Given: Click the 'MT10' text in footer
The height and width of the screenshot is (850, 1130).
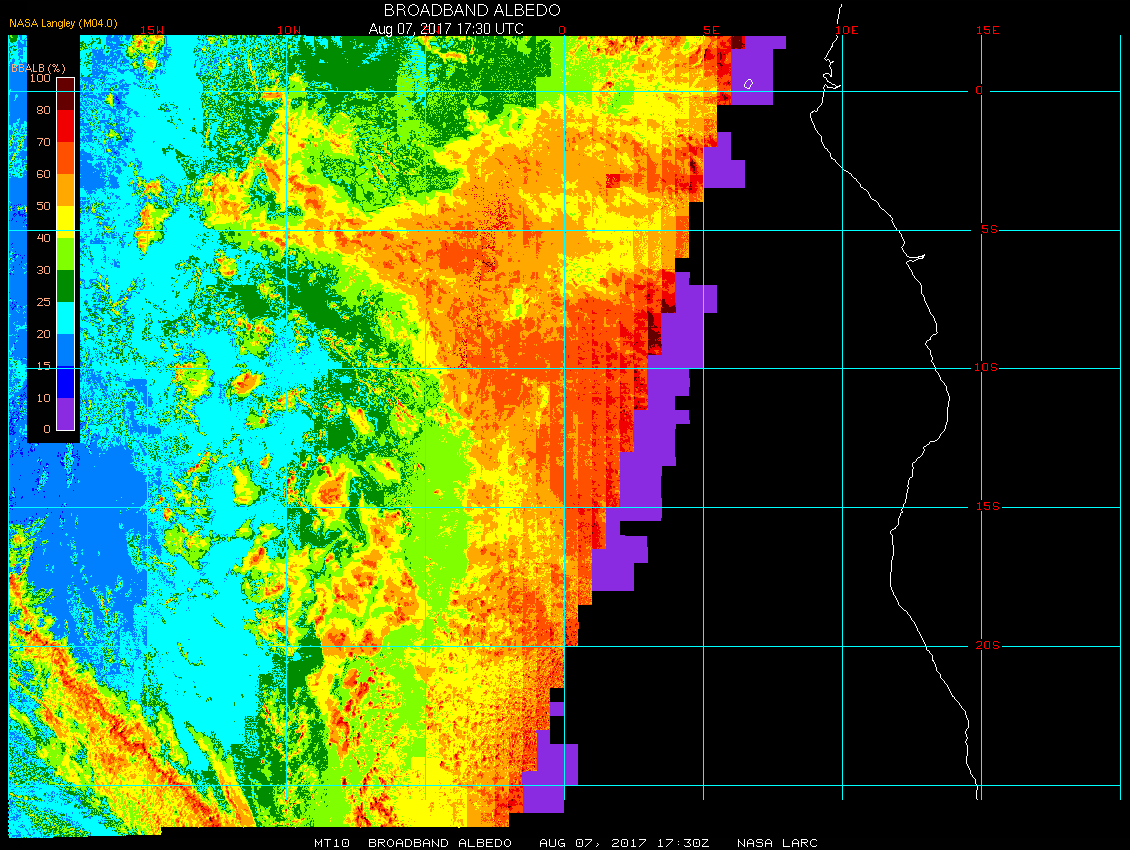Looking at the screenshot, I should click(x=332, y=843).
